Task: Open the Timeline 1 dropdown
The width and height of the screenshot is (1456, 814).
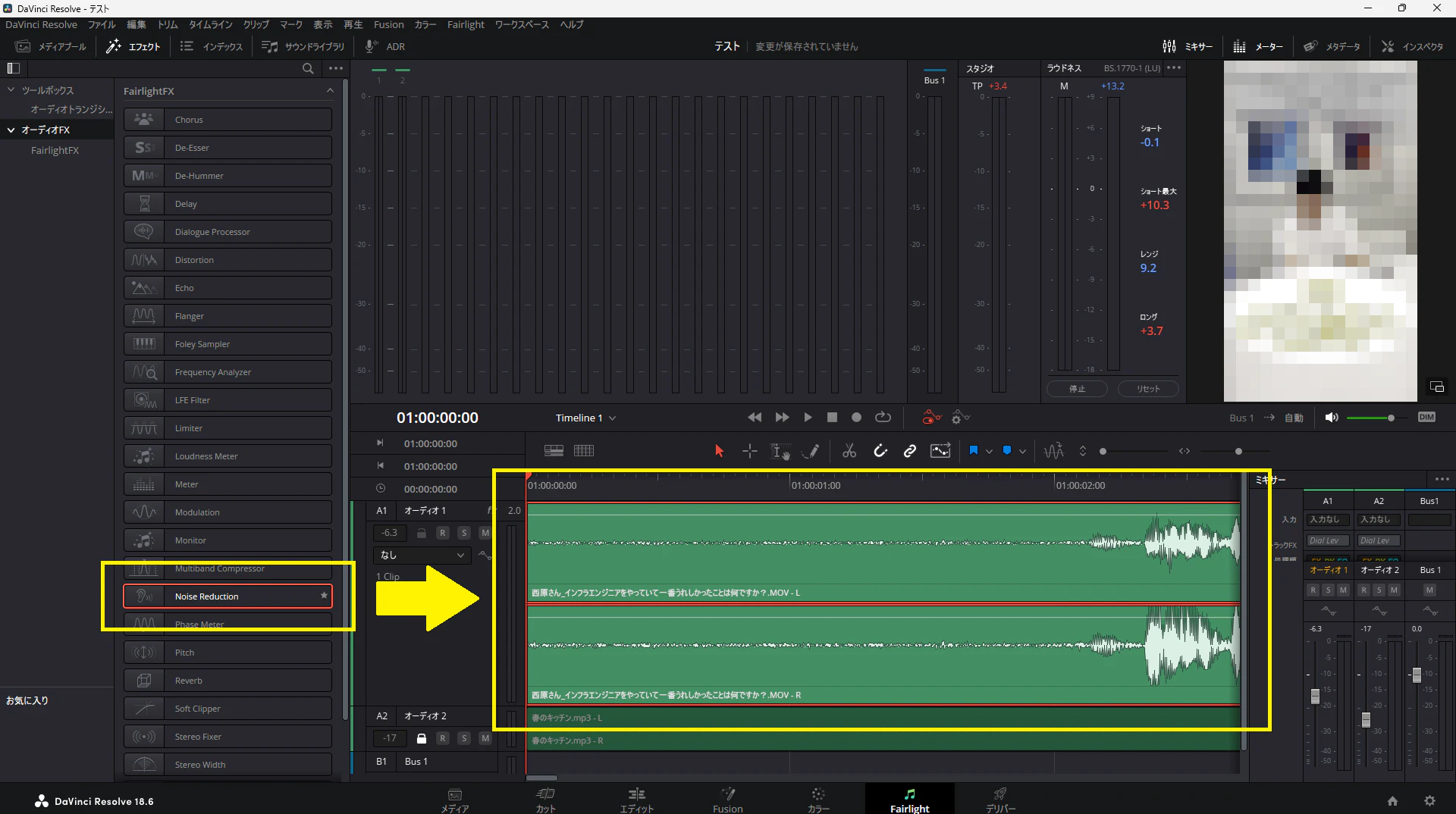Action: [585, 418]
